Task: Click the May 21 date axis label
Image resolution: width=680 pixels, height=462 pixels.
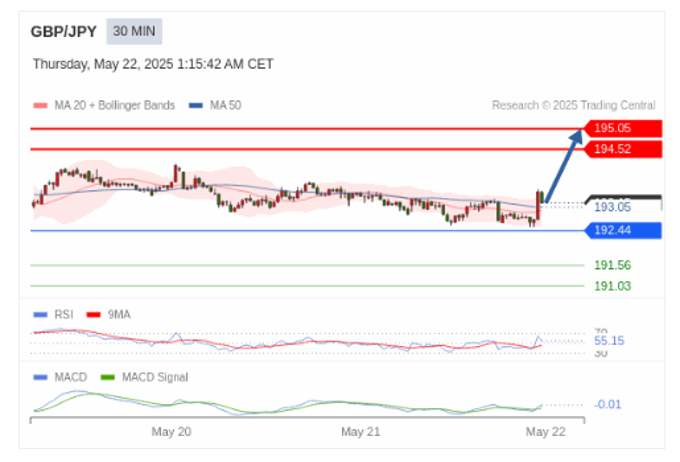Action: click(360, 432)
